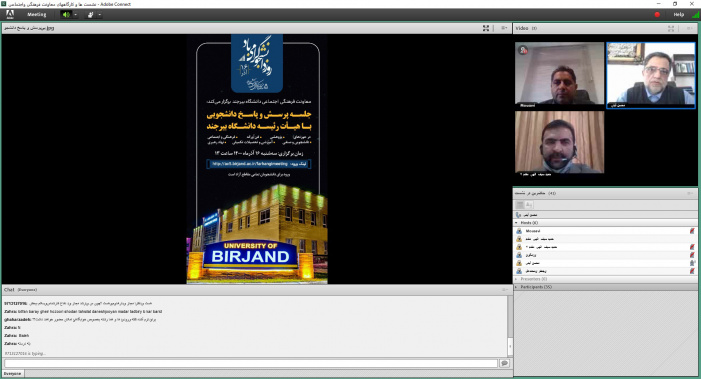Open the Help menu

coord(679,15)
